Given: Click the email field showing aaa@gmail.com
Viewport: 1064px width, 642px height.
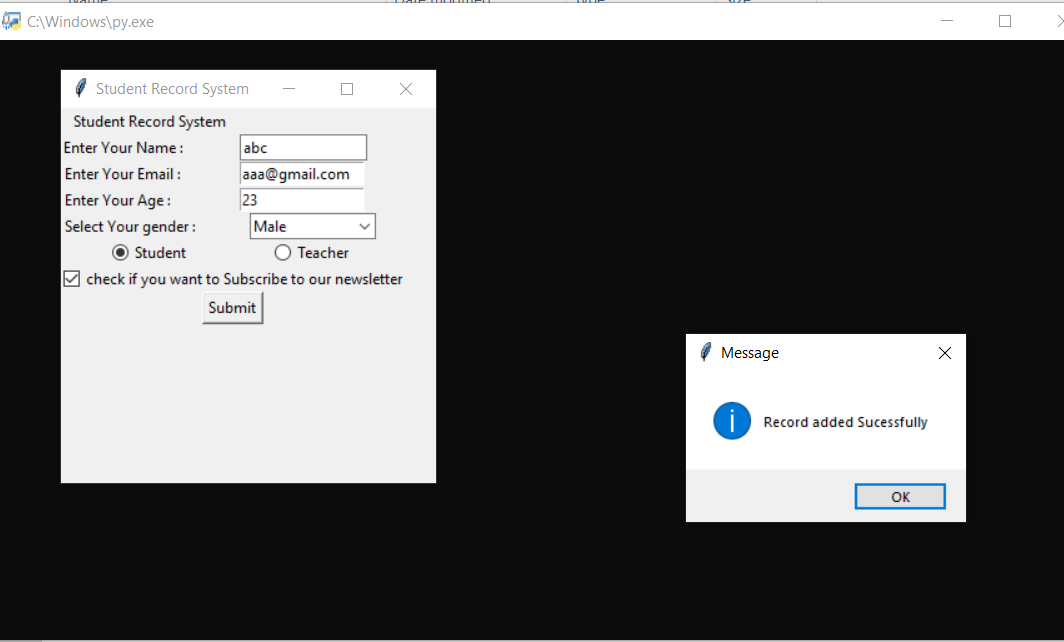Looking at the screenshot, I should tap(301, 174).
